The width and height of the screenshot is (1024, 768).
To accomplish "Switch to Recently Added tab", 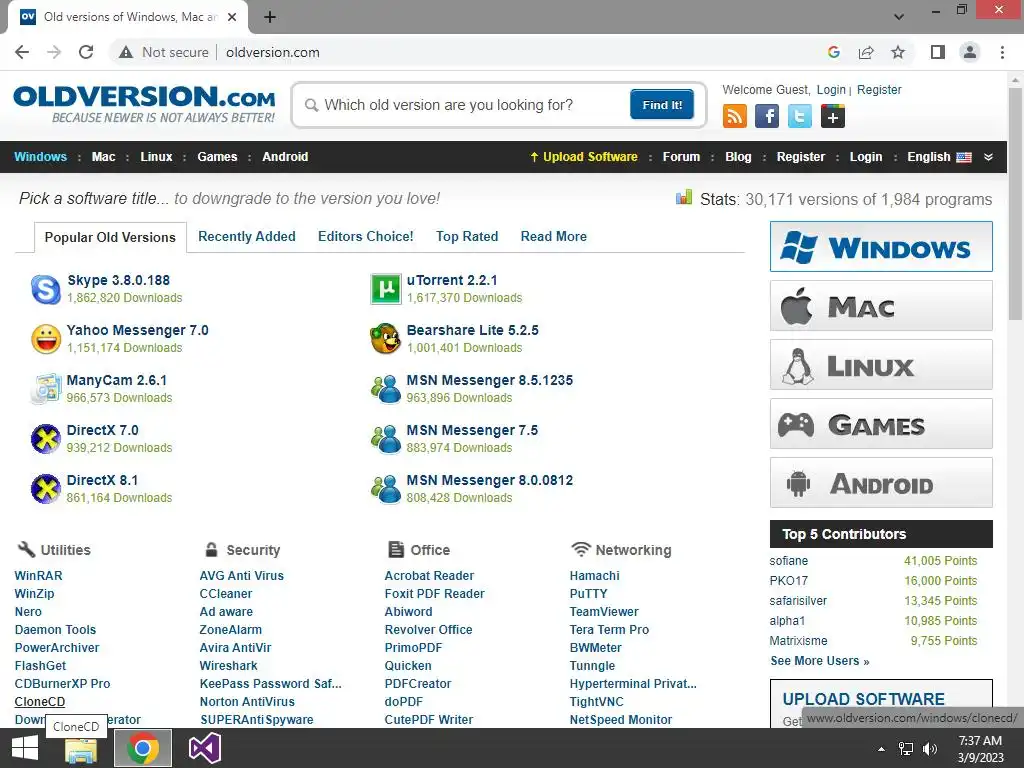I will click(247, 236).
